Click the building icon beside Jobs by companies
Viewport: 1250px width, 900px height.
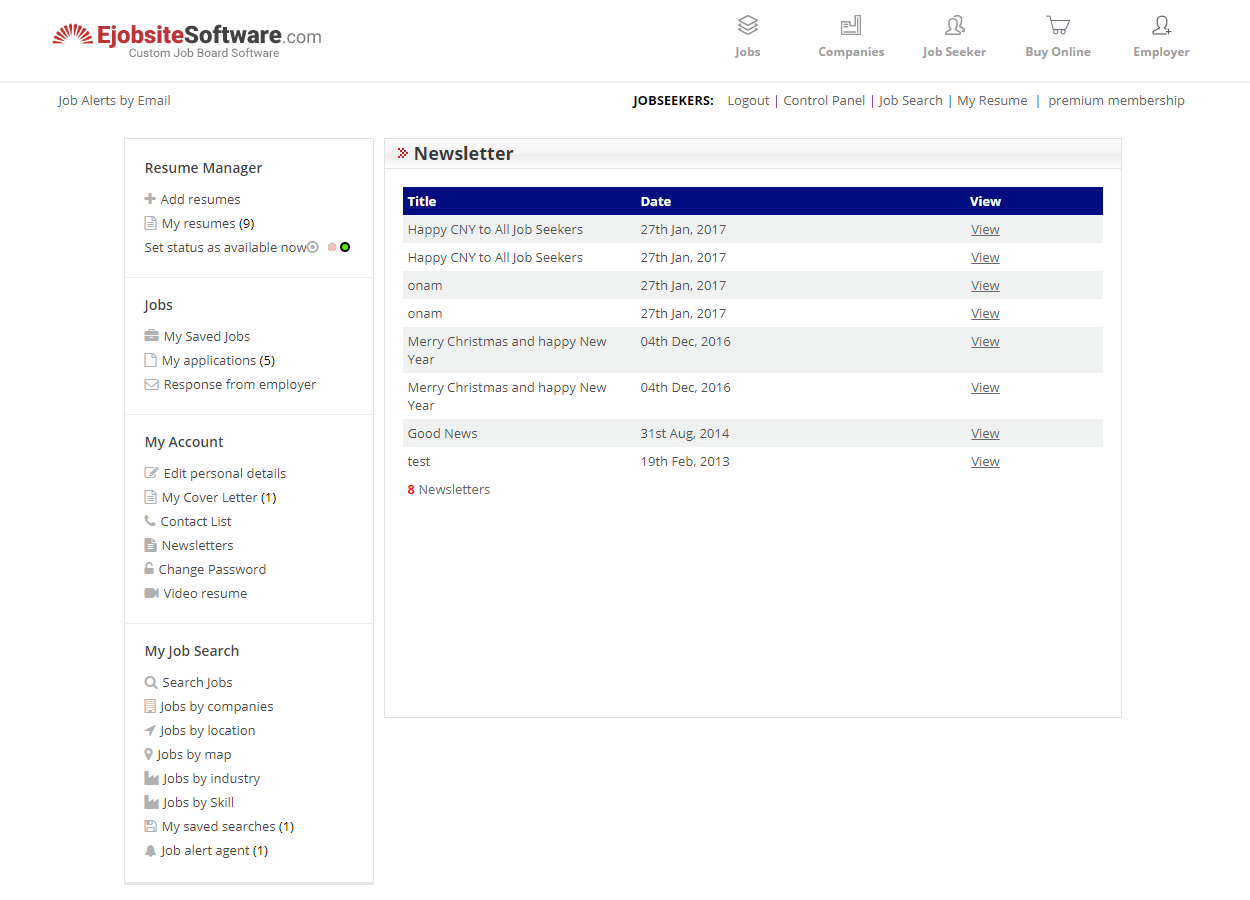pyautogui.click(x=150, y=706)
